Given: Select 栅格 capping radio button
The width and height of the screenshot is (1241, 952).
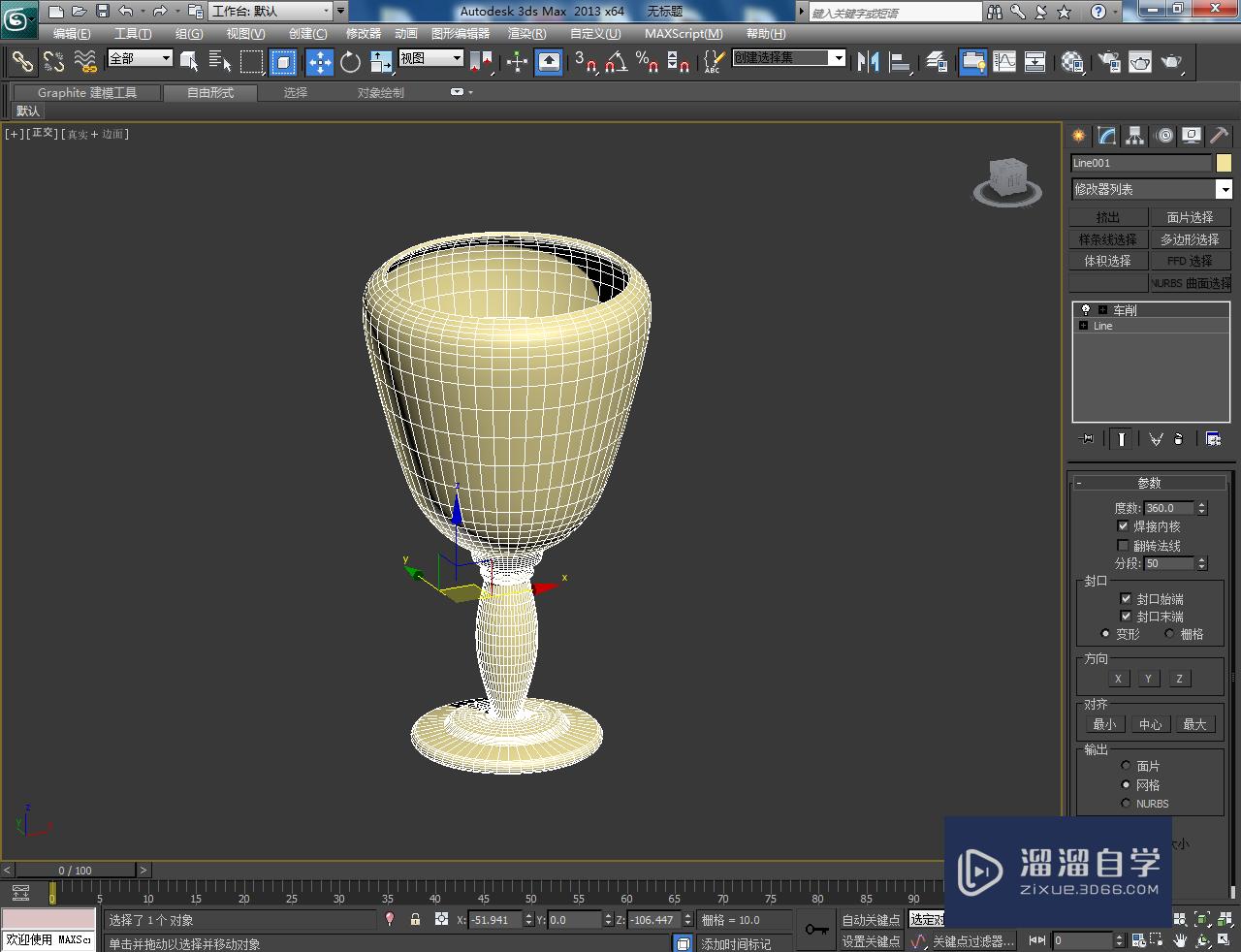Looking at the screenshot, I should (1169, 633).
